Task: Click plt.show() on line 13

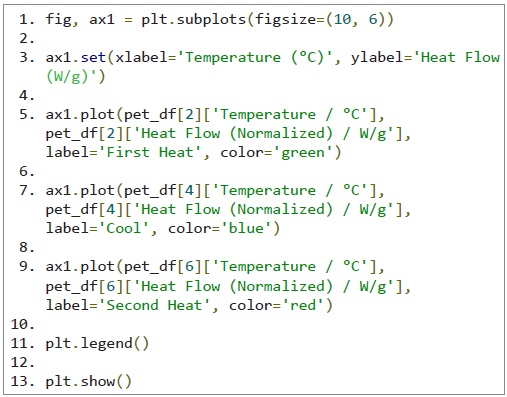Action: [x=88, y=381]
